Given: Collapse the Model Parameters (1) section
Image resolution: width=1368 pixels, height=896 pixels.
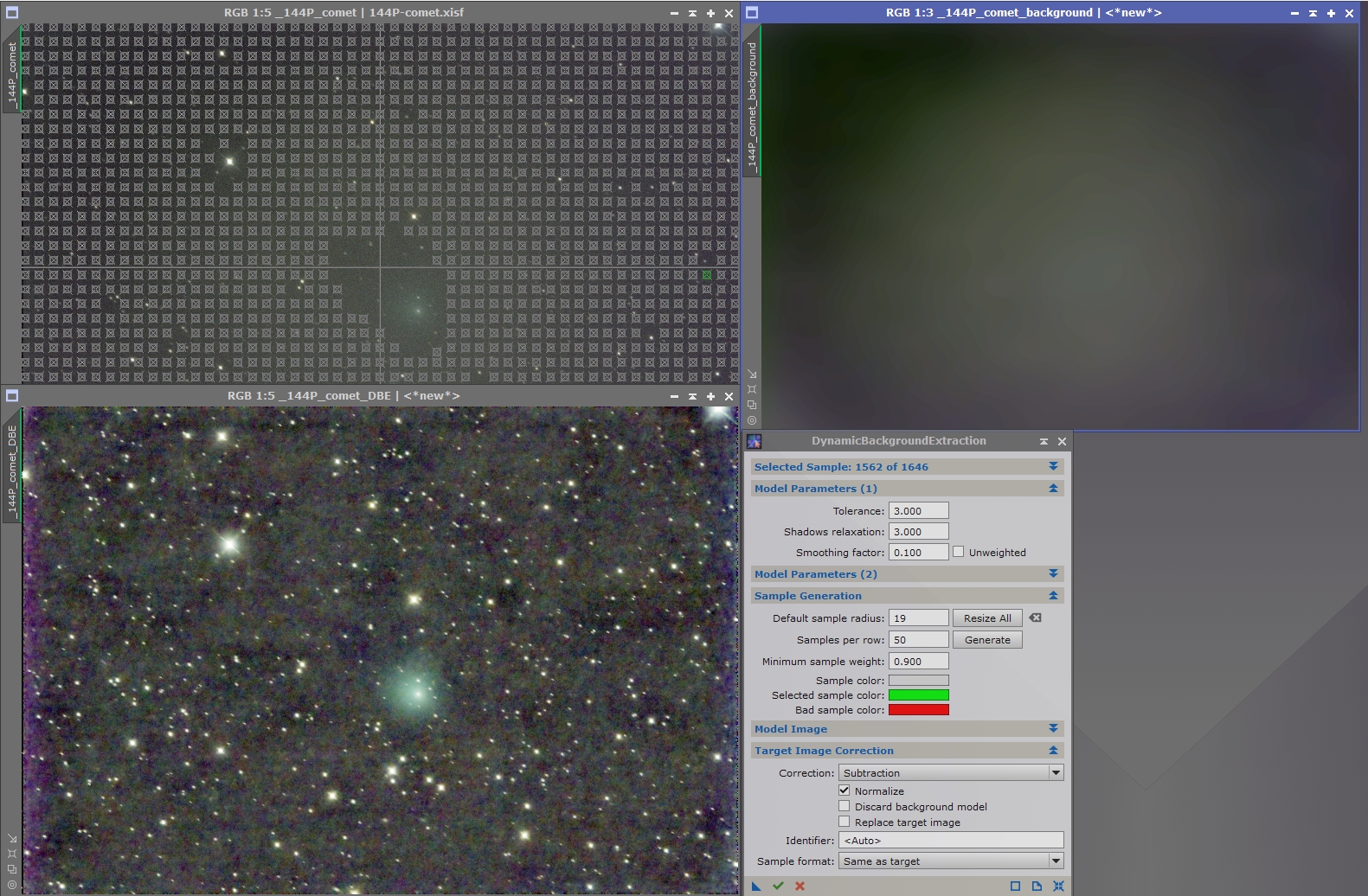Looking at the screenshot, I should pos(1053,488).
